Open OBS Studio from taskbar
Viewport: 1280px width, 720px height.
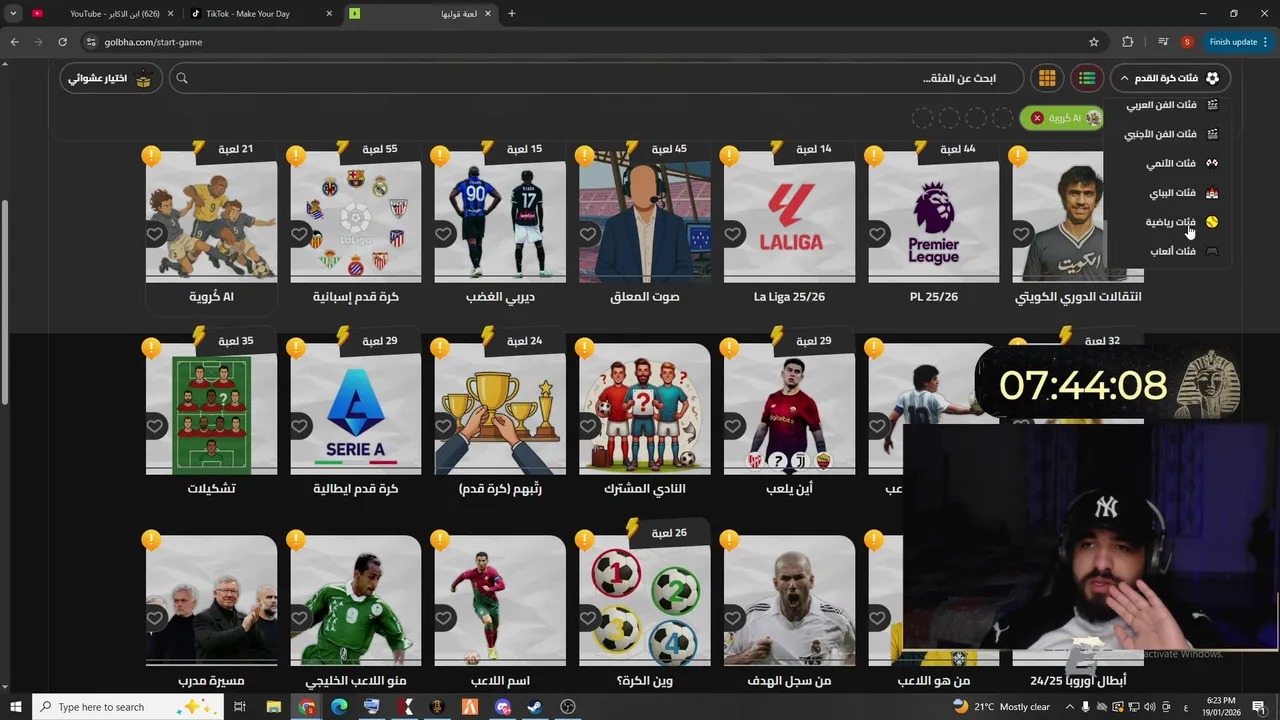568,707
